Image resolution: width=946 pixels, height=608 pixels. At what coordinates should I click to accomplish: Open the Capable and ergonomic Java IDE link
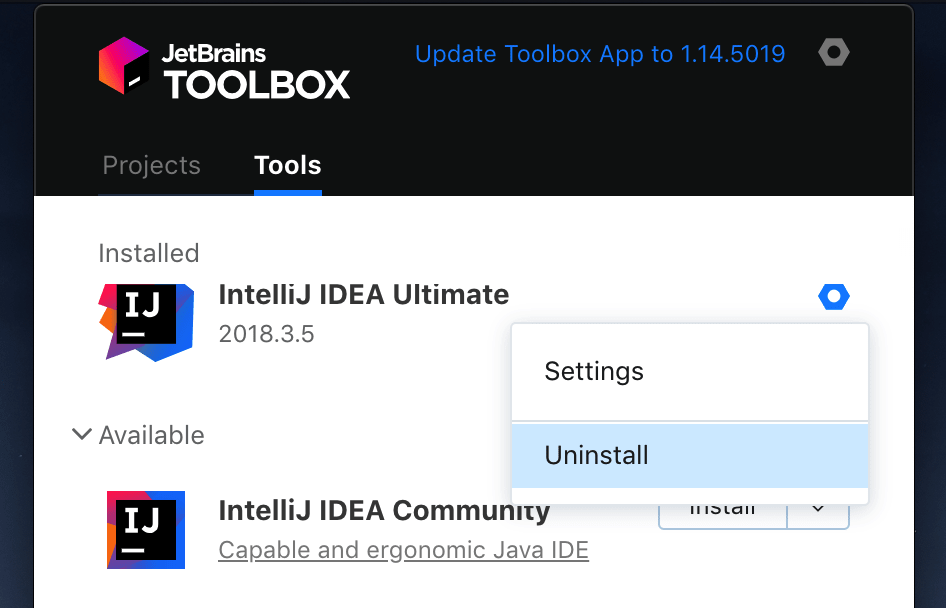403,550
